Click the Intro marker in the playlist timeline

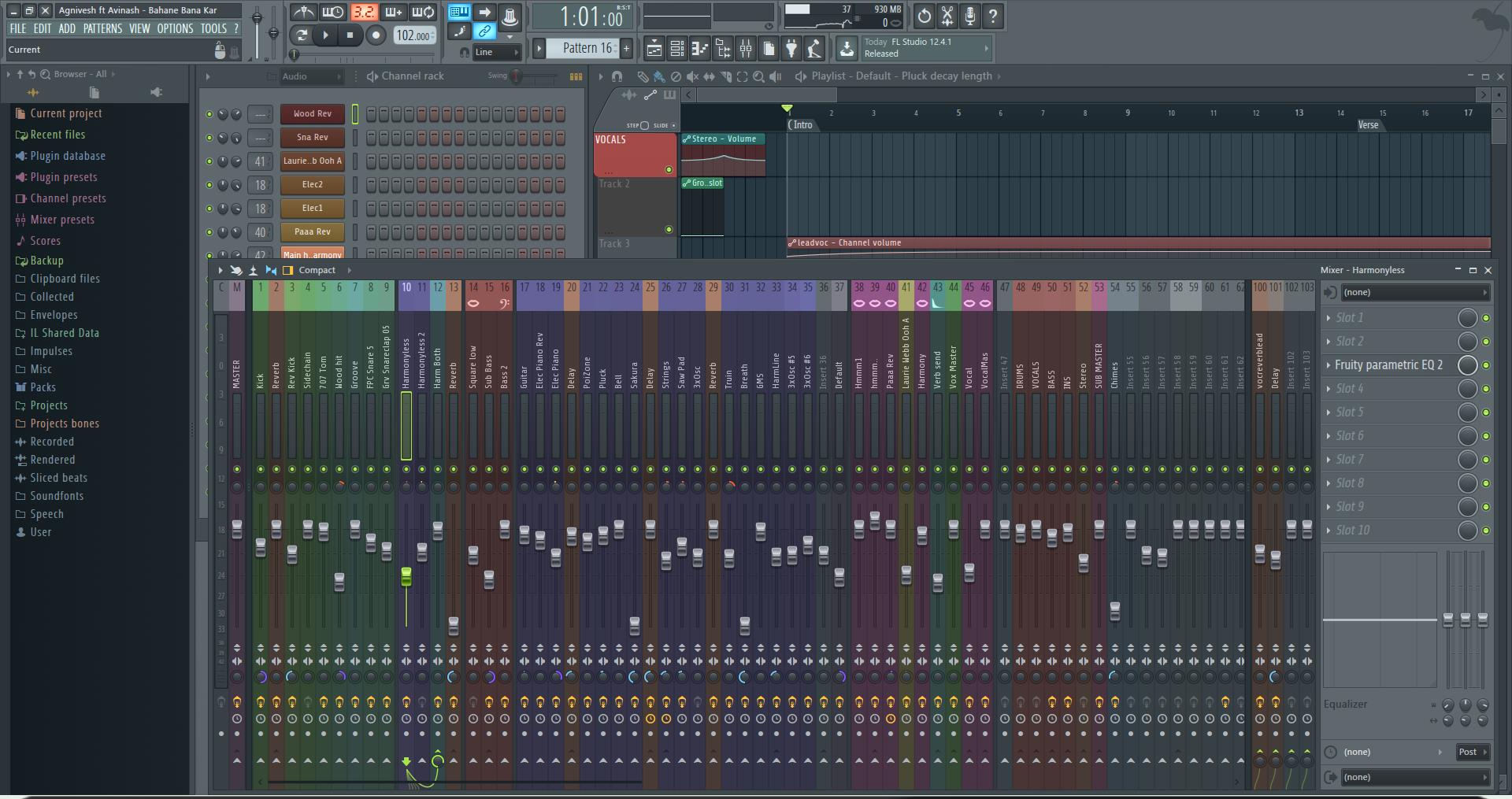click(x=801, y=124)
